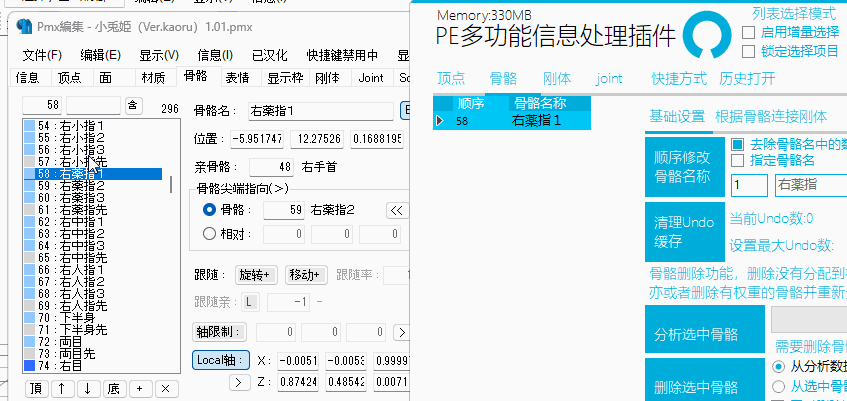
Task: Click the move-bone-down arrow button
Action: tap(88, 388)
